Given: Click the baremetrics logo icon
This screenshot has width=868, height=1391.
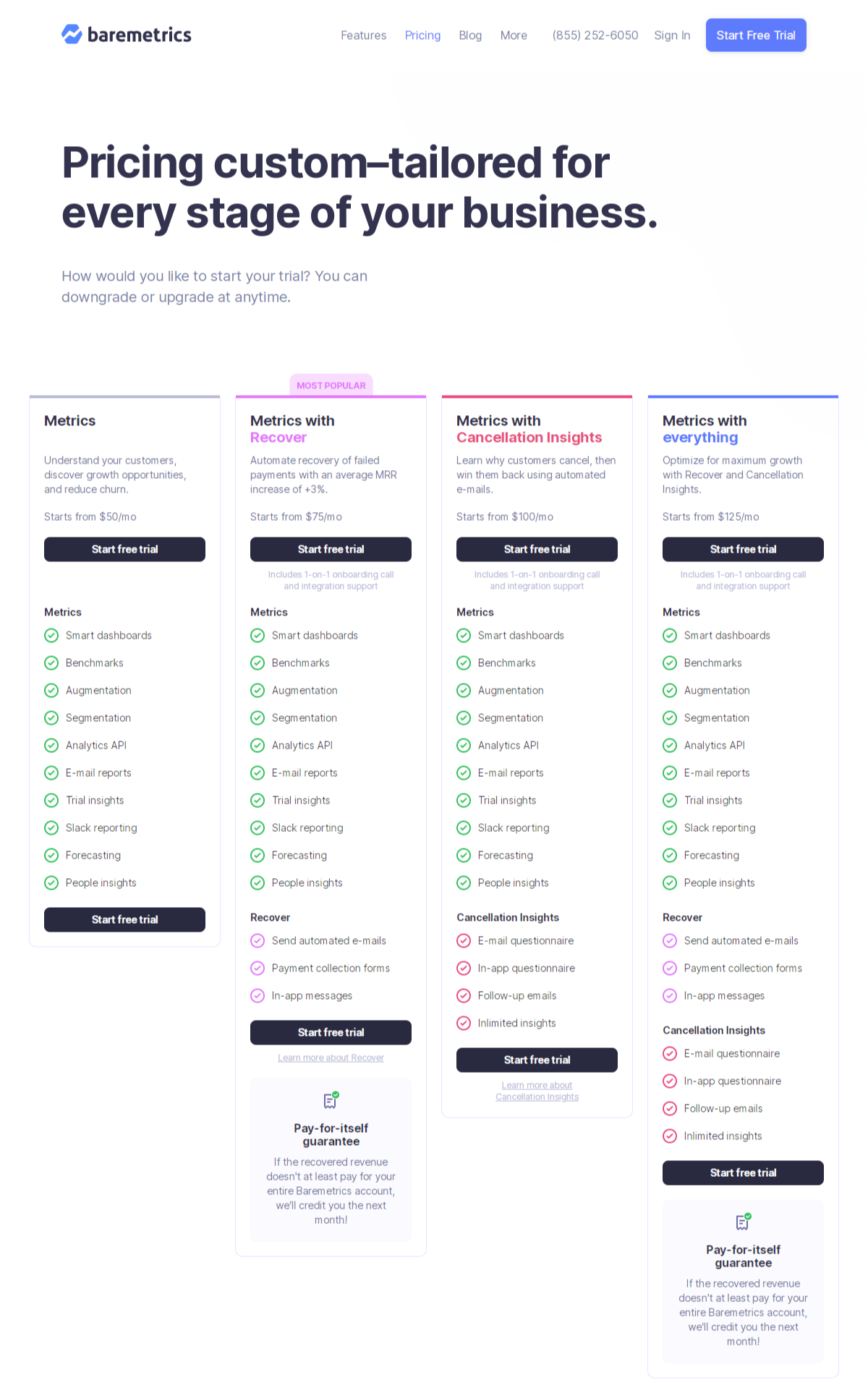Looking at the screenshot, I should 71,34.
